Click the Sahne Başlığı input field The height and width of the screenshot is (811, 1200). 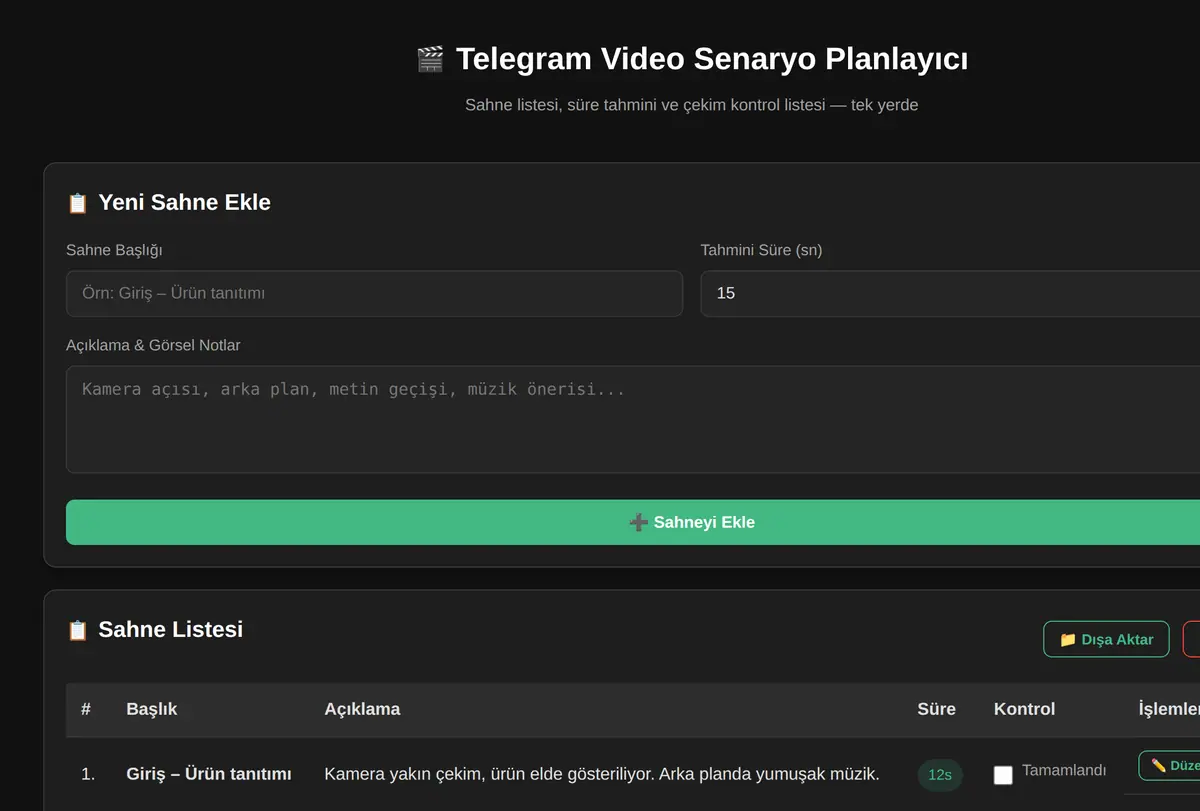pos(374,293)
